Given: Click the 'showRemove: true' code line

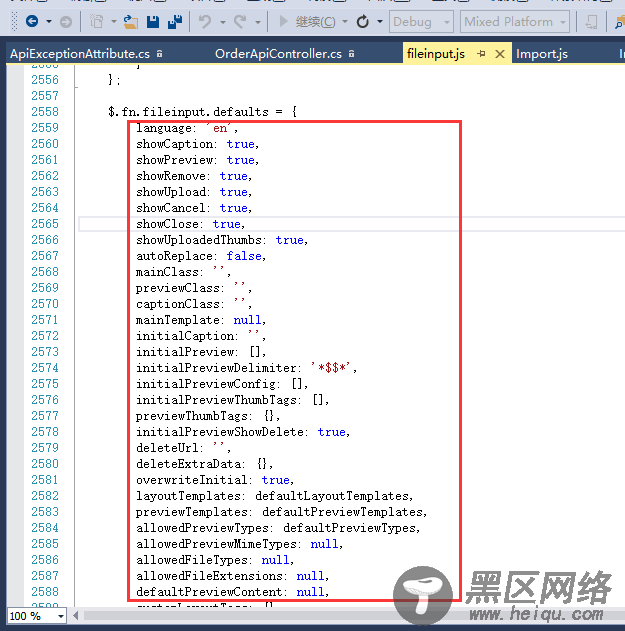Looking at the screenshot, I should 194,176.
